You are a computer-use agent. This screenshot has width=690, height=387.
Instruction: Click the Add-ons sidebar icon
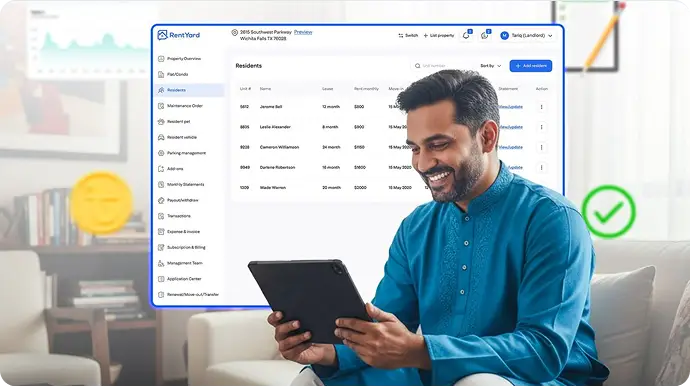tap(161, 169)
